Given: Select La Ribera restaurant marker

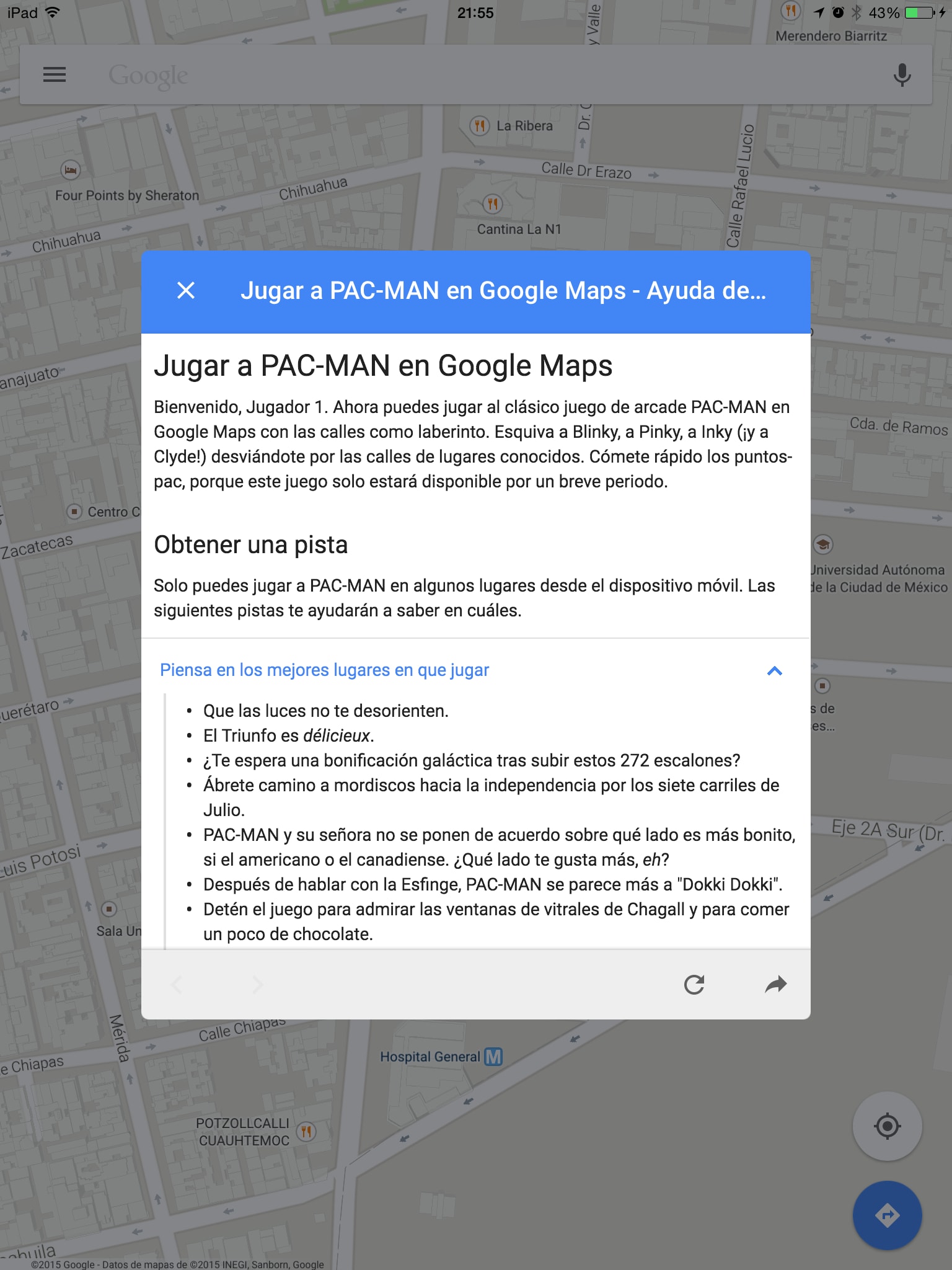Looking at the screenshot, I should pos(479,126).
